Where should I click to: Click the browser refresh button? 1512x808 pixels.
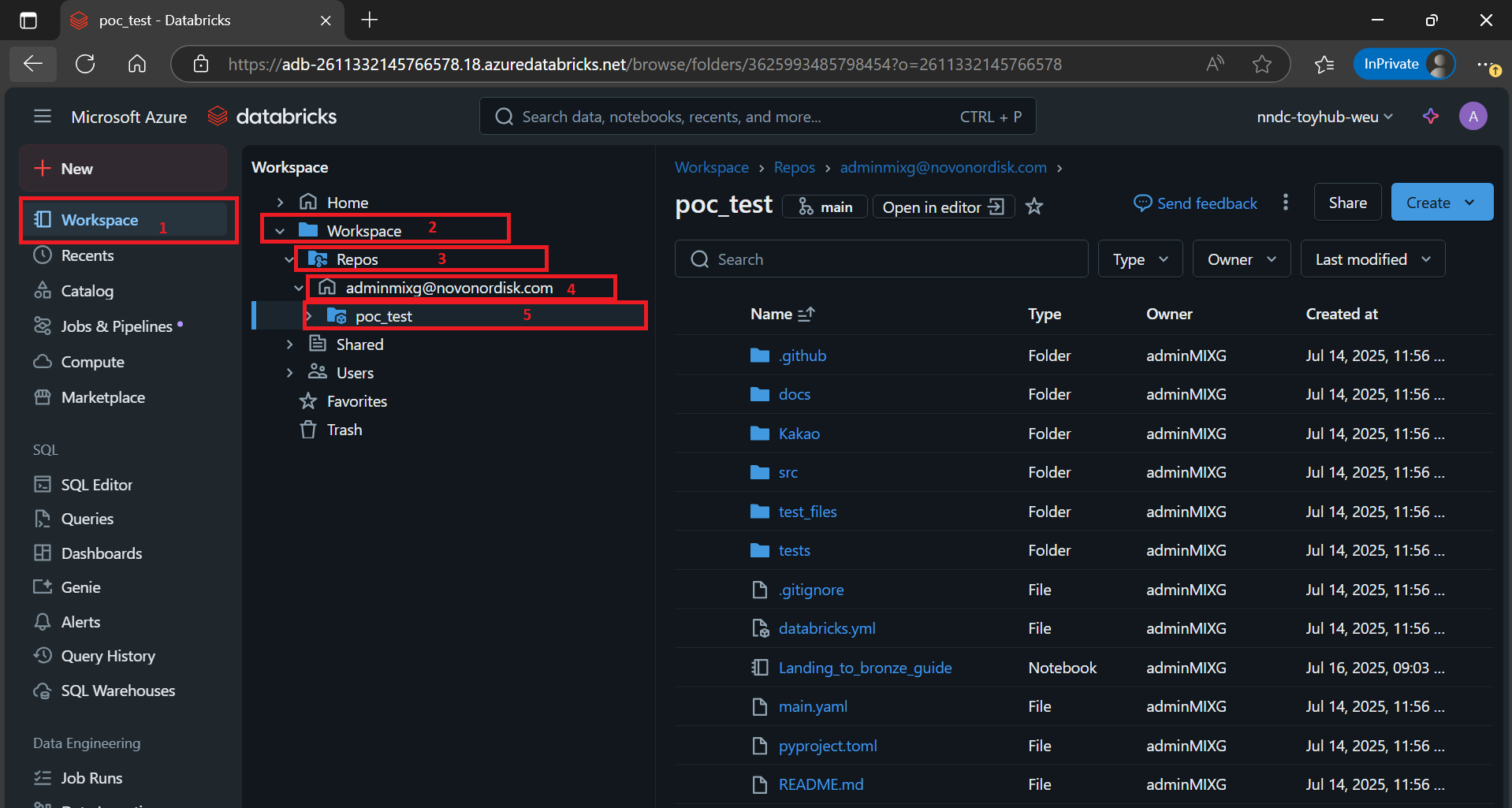click(x=85, y=64)
